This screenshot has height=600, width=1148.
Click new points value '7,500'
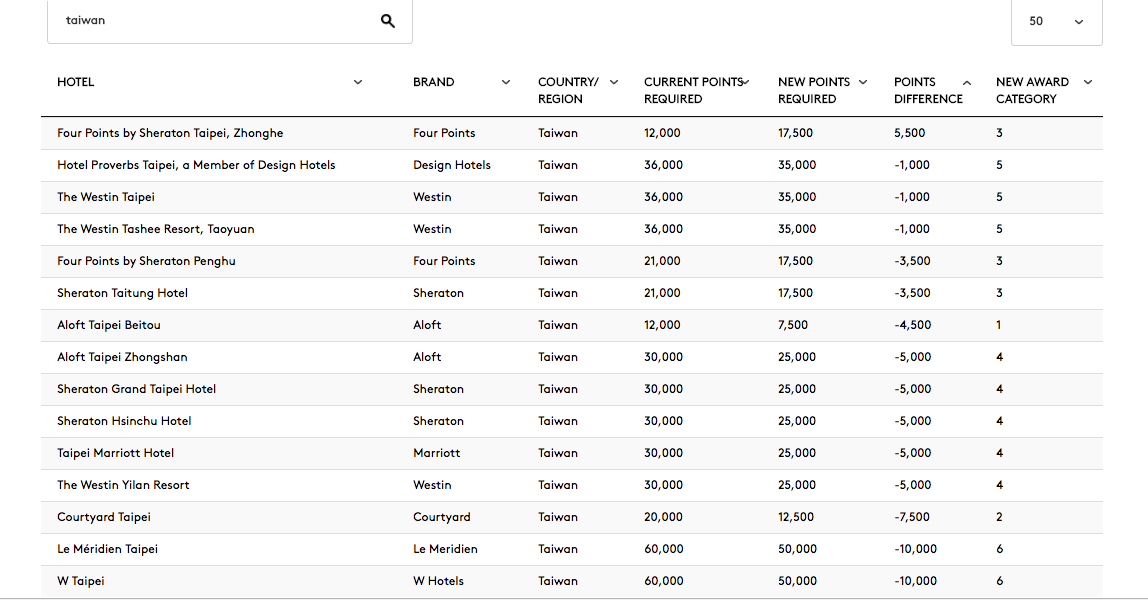pyautogui.click(x=793, y=325)
